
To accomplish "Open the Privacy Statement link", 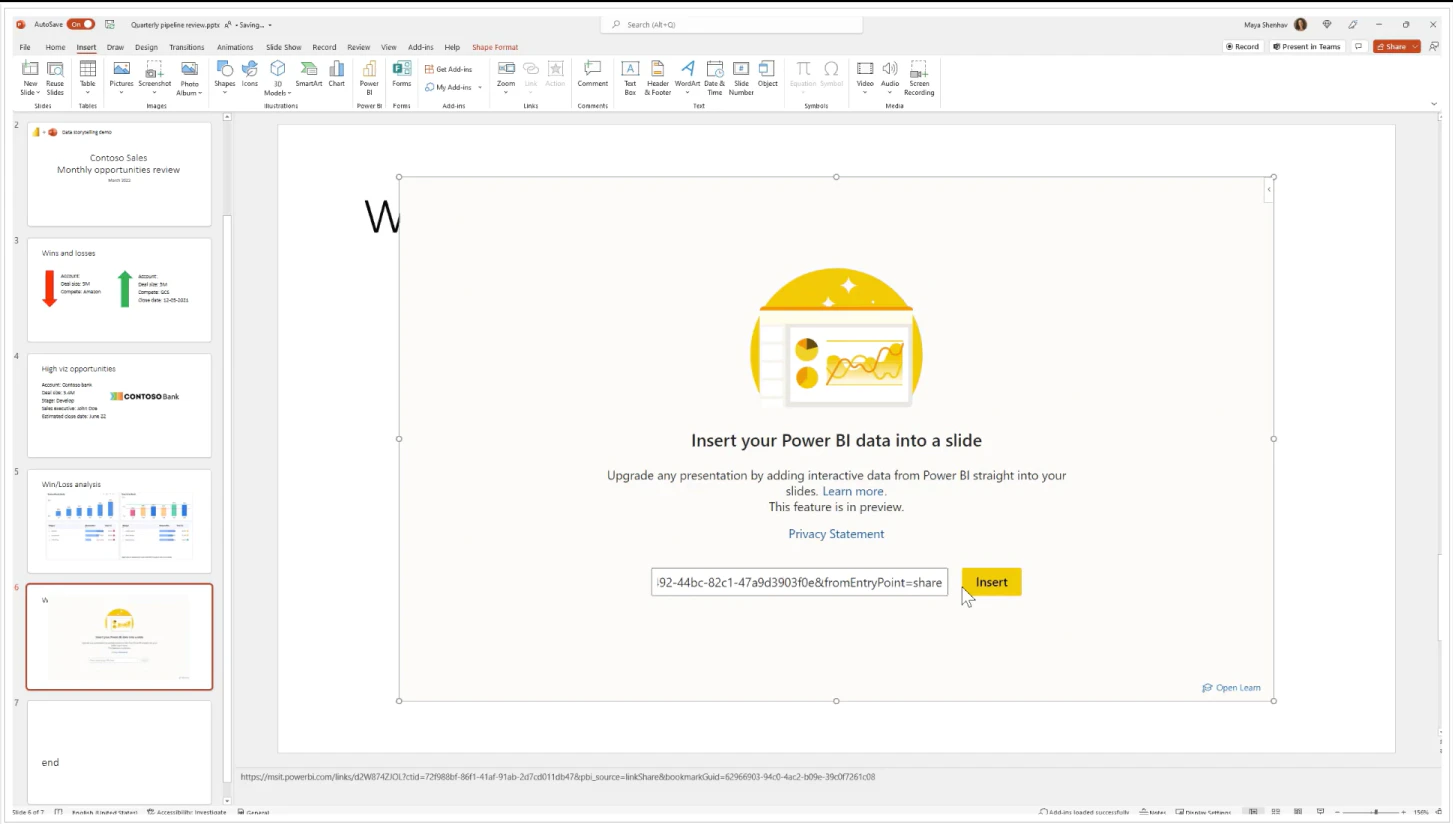I will coord(836,534).
